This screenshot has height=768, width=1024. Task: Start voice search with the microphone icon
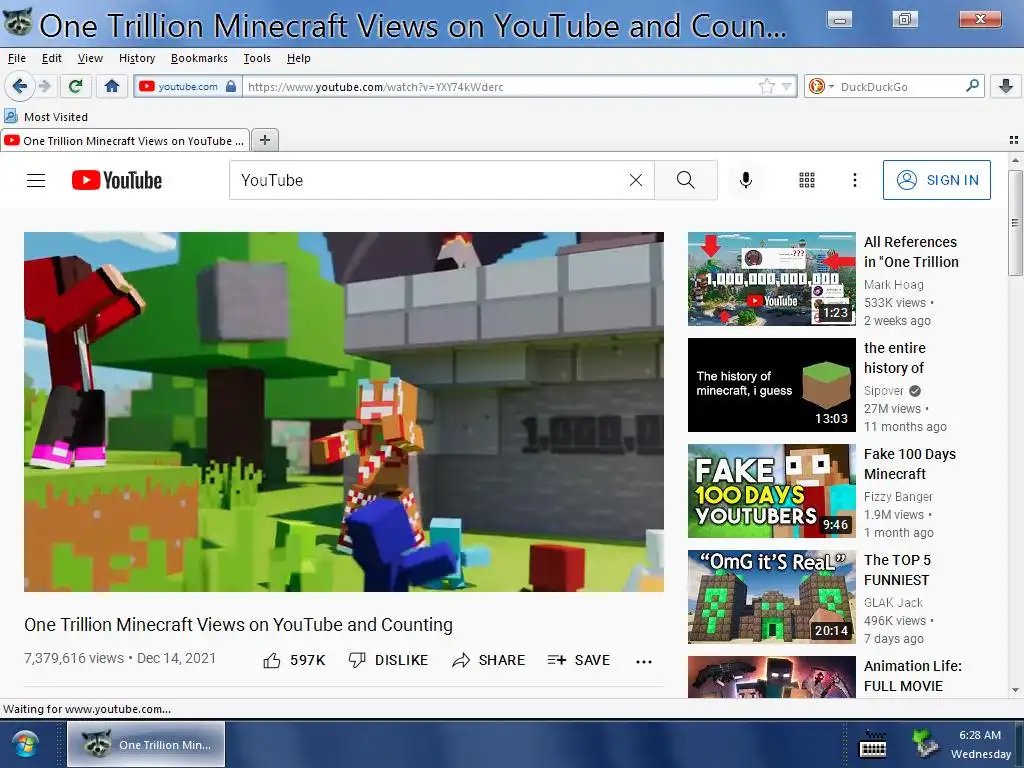[745, 180]
